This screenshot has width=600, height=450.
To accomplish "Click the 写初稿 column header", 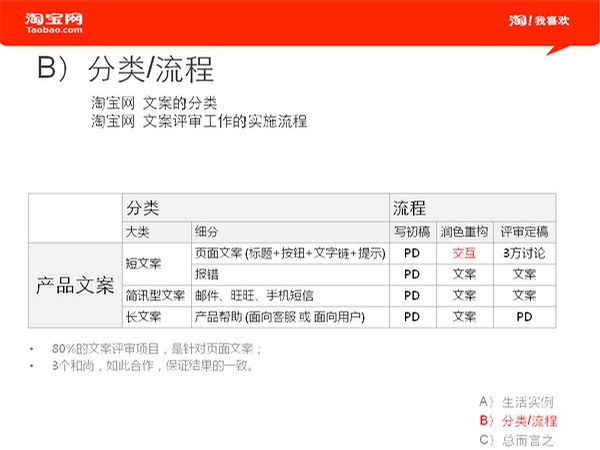I will pos(412,232).
